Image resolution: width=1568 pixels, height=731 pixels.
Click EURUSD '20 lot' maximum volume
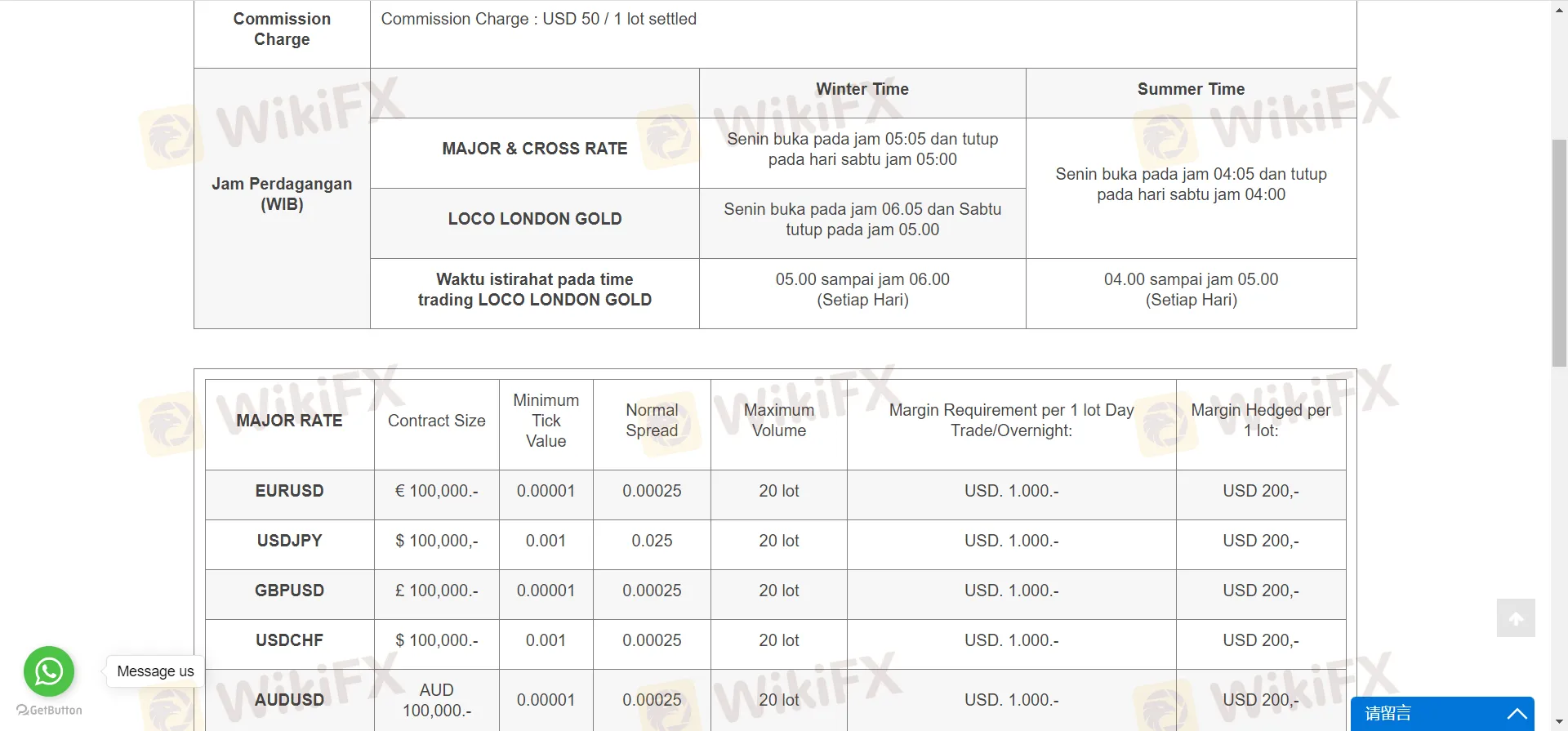(779, 491)
